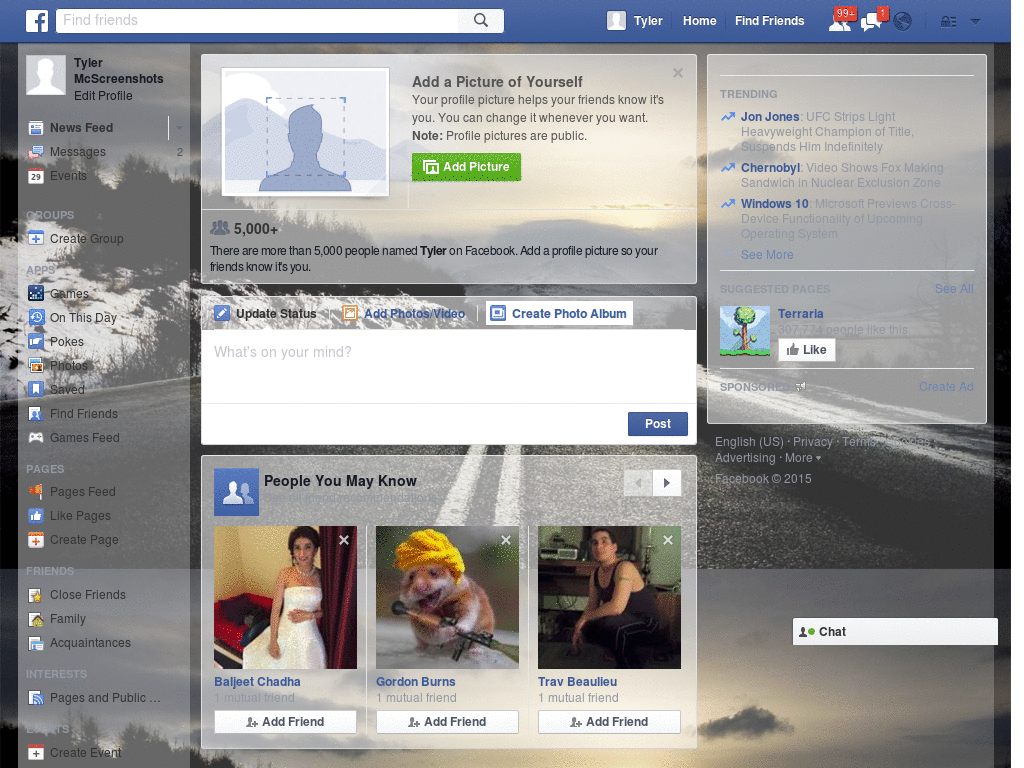Click Create Ad link
Image resolution: width=1024 pixels, height=768 pixels.
tap(946, 387)
